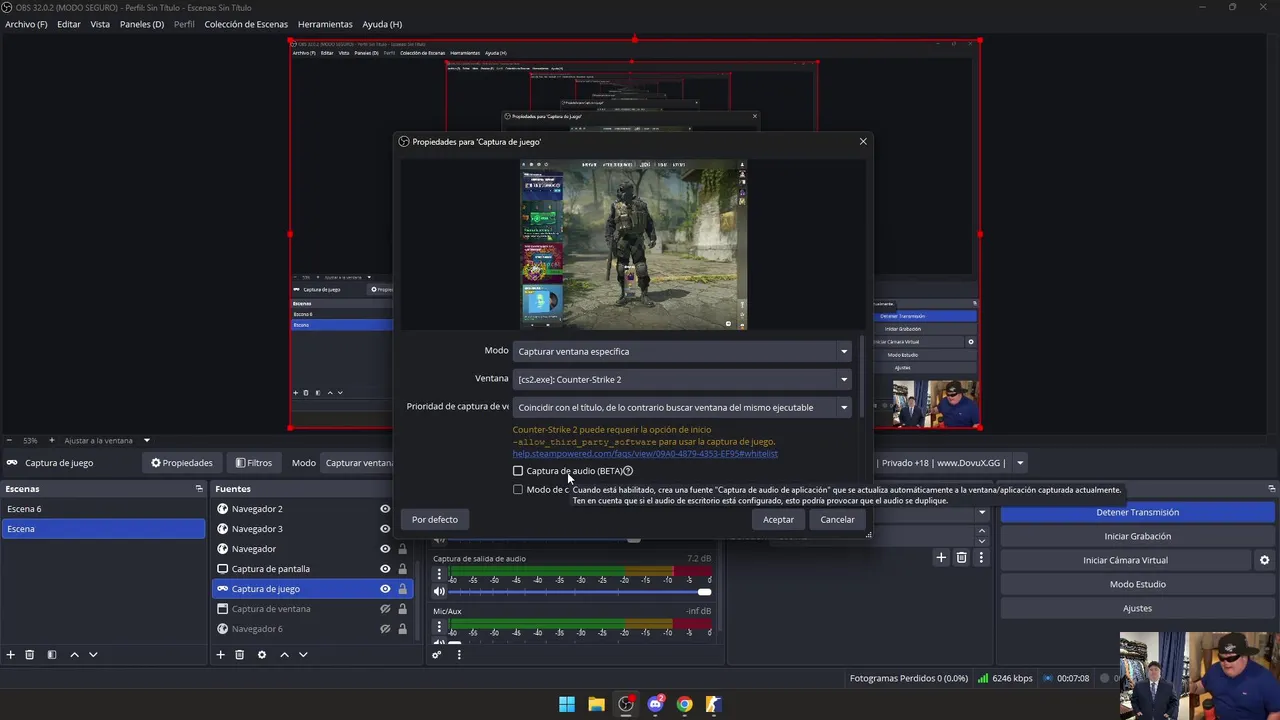Open options dots for Captura de salida de audio
This screenshot has height=720, width=1280.
[439, 574]
